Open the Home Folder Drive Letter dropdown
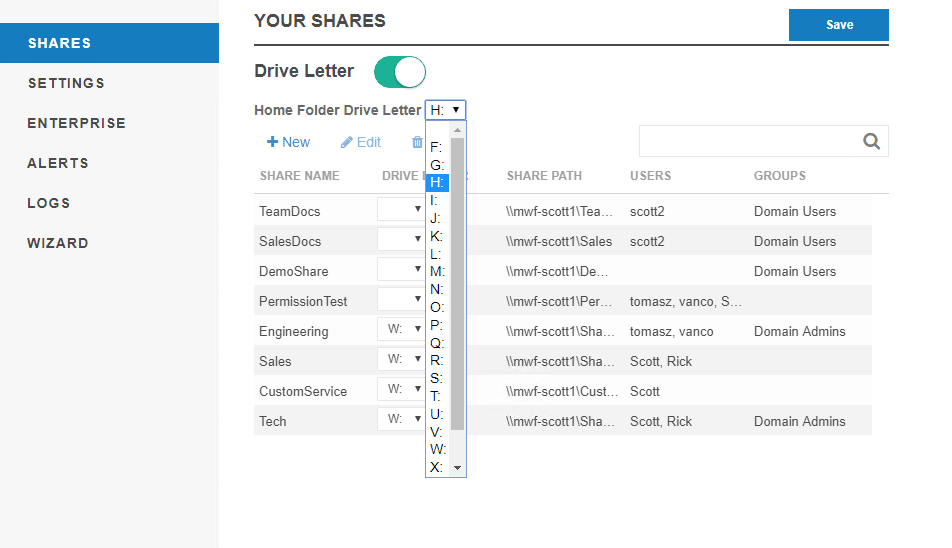The height and width of the screenshot is (548, 952). coord(446,110)
